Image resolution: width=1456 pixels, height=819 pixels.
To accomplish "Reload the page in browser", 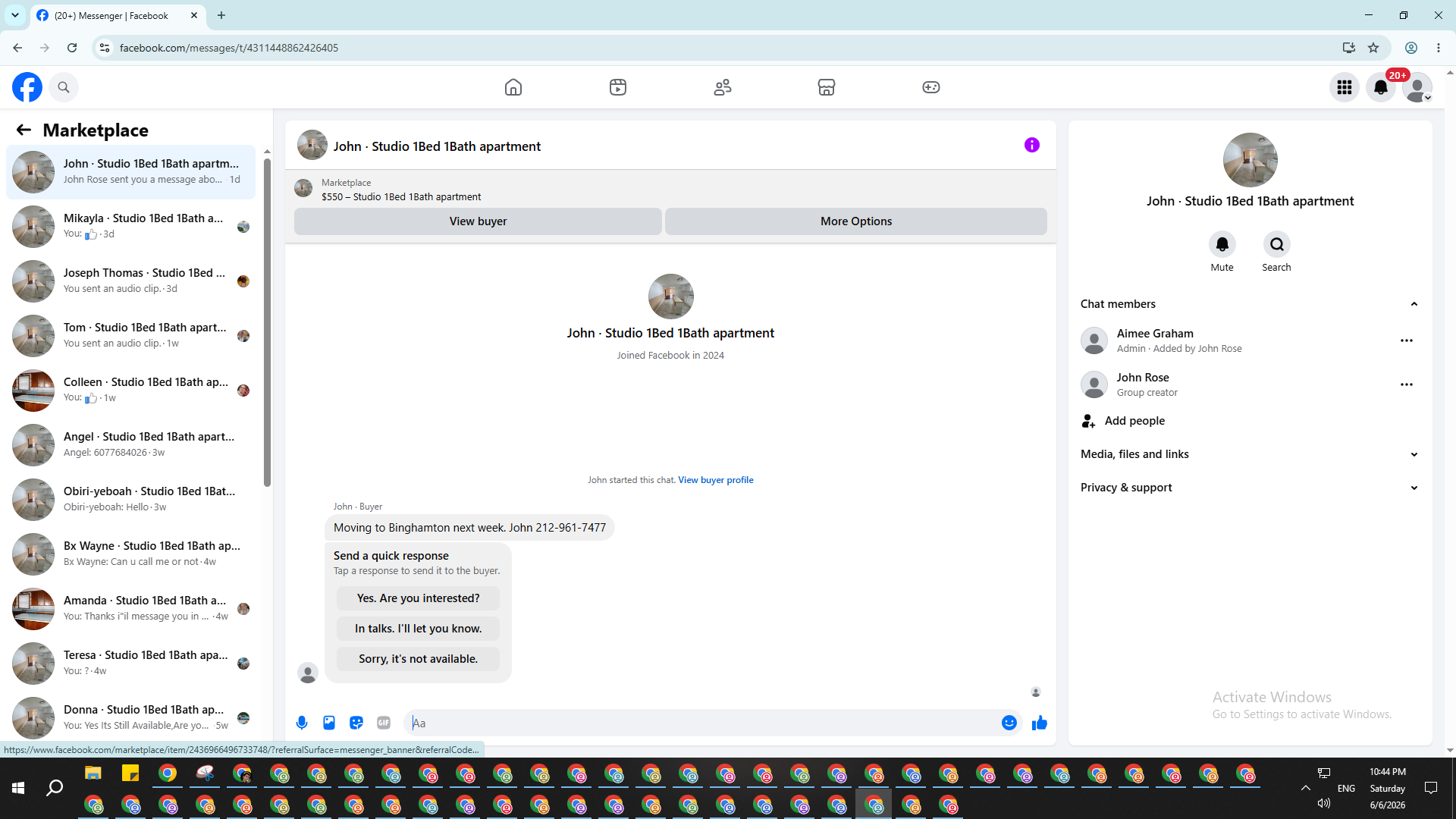I will click(x=72, y=48).
